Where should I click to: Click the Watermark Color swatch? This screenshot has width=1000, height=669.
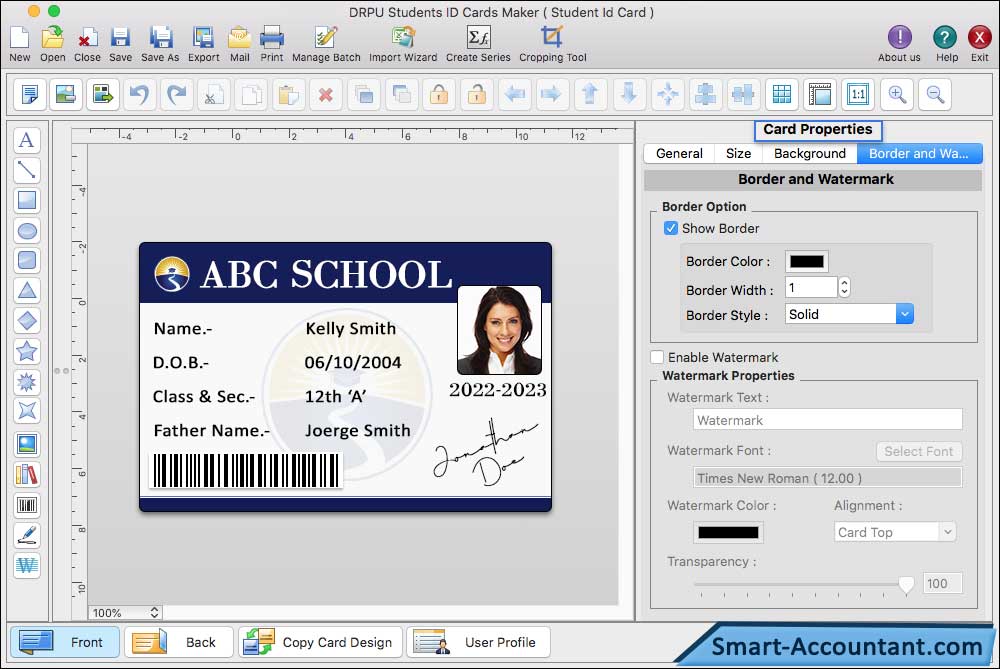click(728, 533)
